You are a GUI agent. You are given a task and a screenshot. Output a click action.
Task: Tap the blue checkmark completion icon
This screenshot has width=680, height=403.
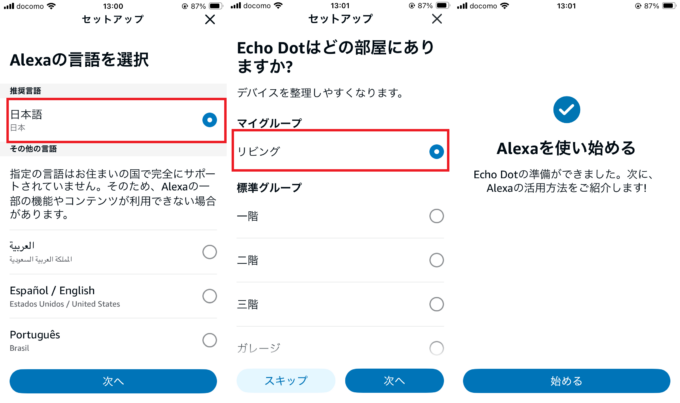(566, 109)
